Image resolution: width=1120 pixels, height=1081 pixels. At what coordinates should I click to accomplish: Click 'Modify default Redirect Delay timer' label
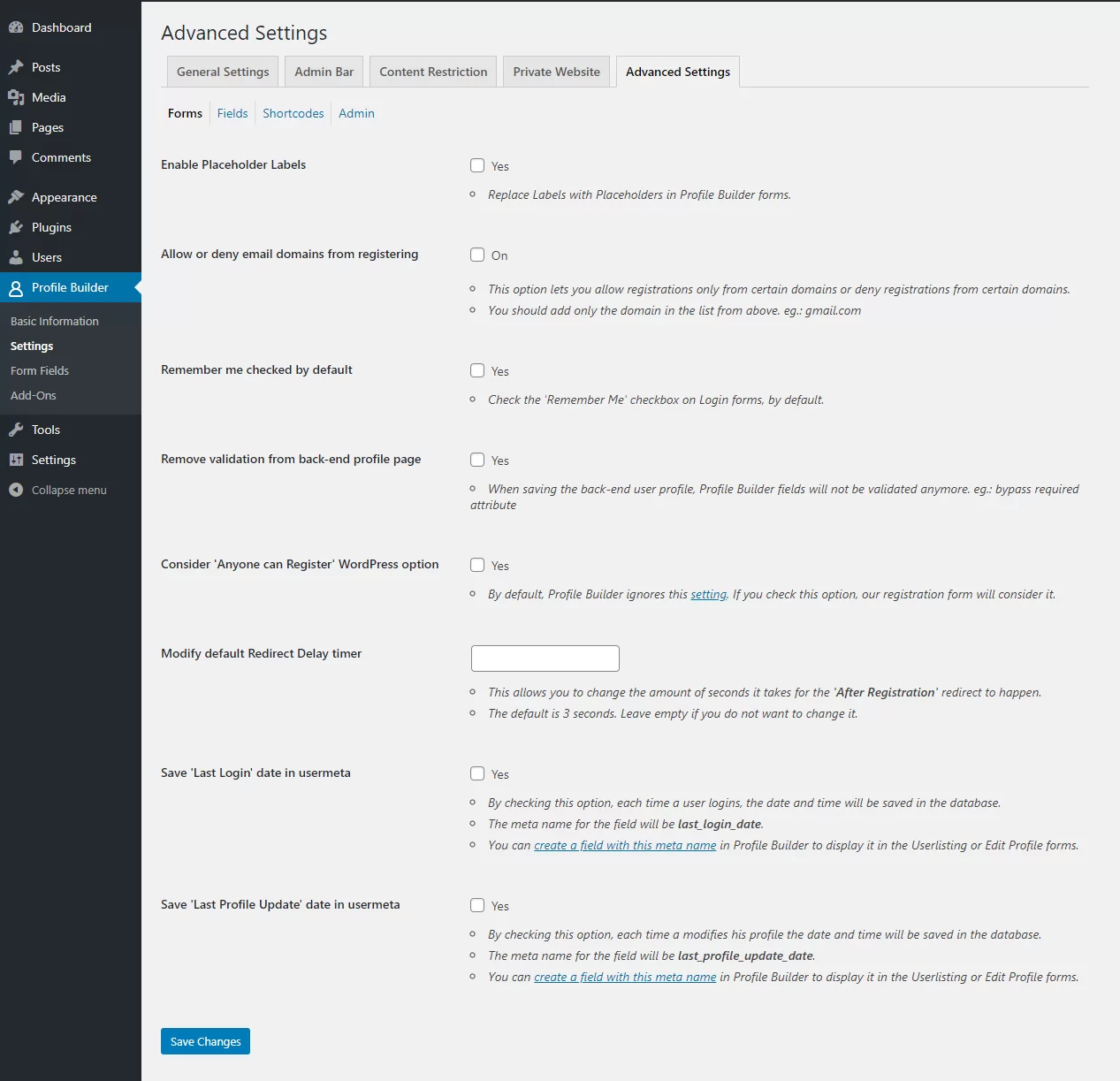coord(262,653)
